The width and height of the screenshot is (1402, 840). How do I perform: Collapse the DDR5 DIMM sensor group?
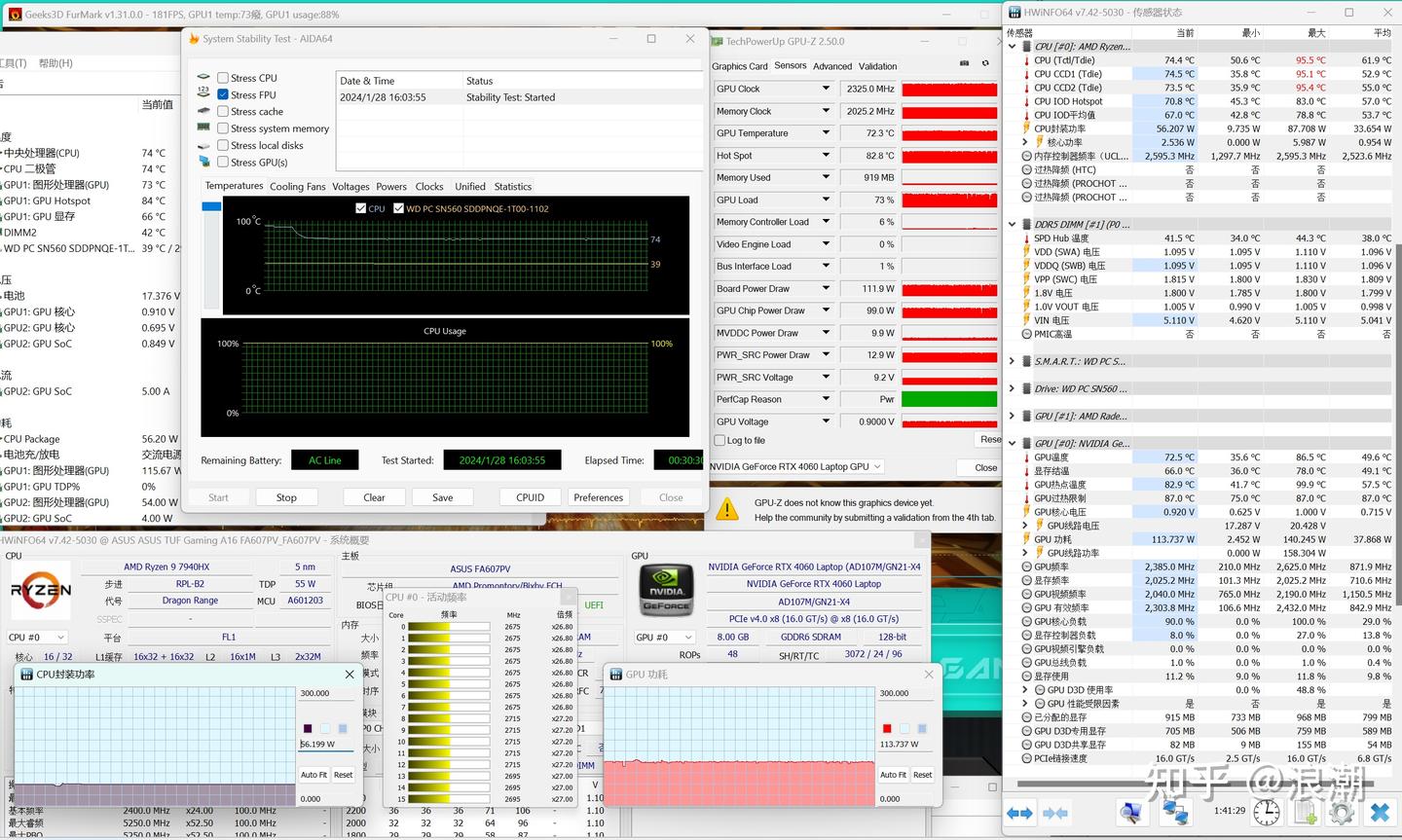[1013, 225]
